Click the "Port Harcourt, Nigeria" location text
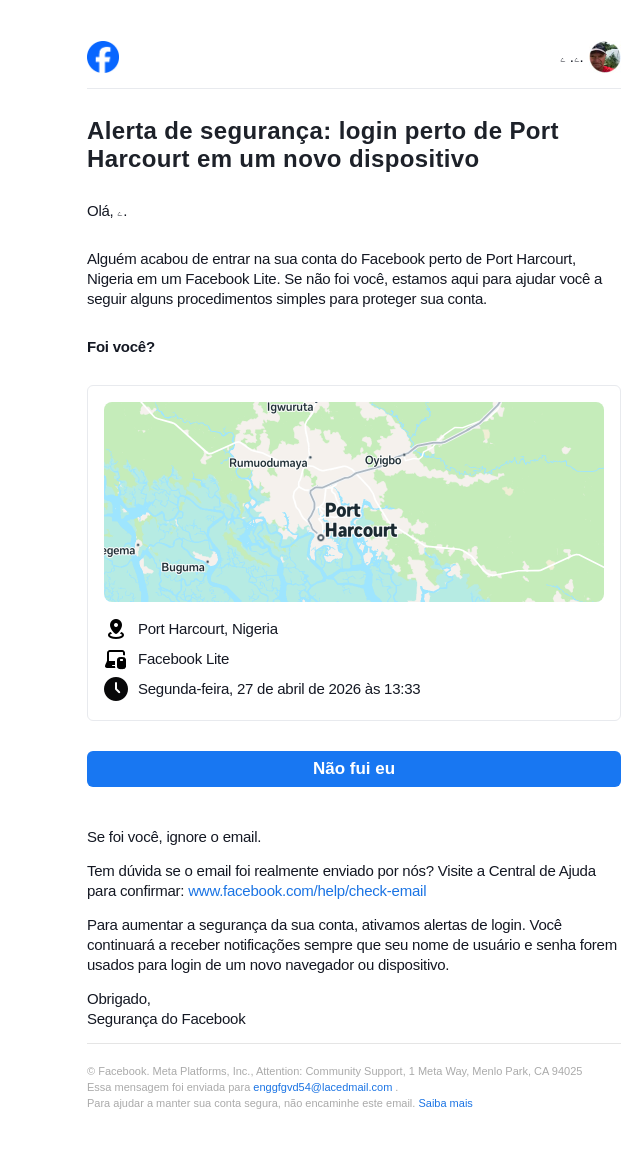The width and height of the screenshot is (624, 1159). [208, 629]
